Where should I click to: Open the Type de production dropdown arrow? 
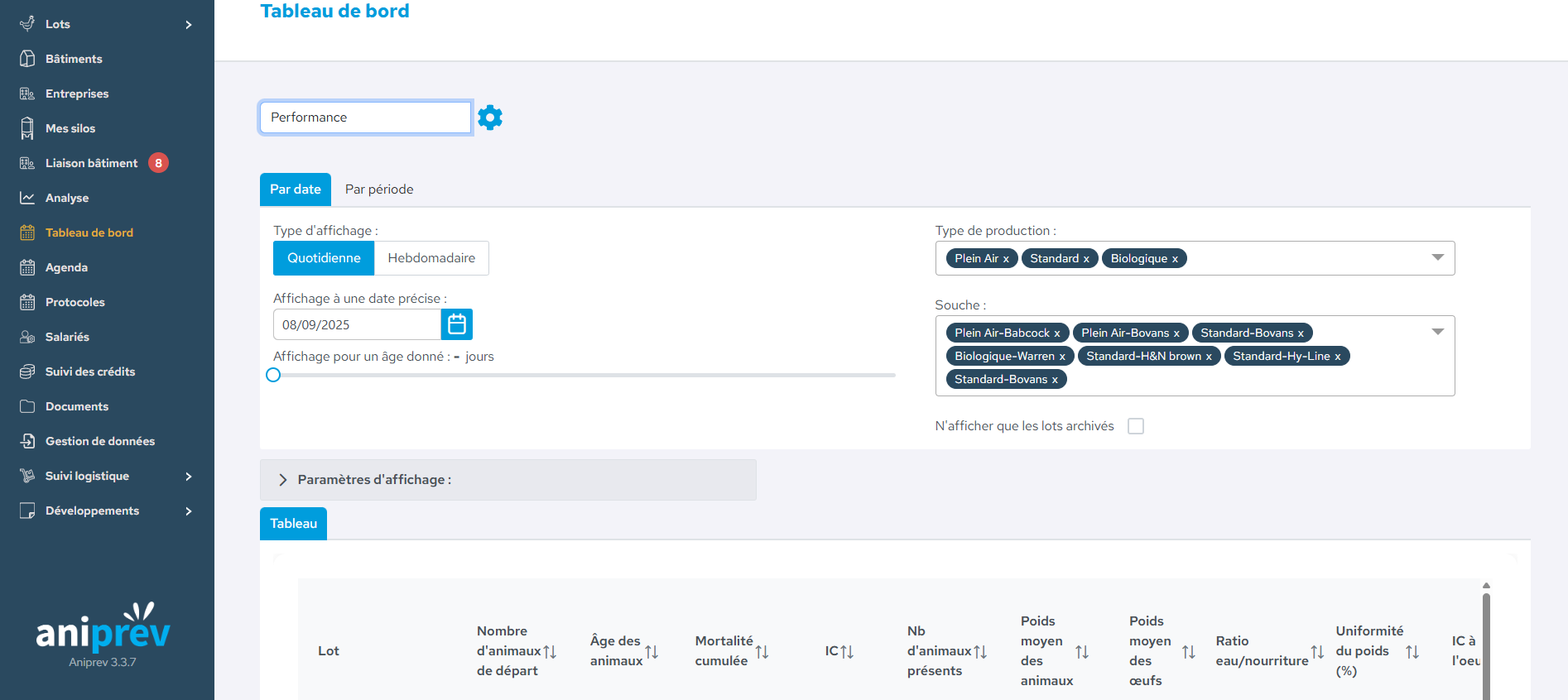[x=1437, y=257]
